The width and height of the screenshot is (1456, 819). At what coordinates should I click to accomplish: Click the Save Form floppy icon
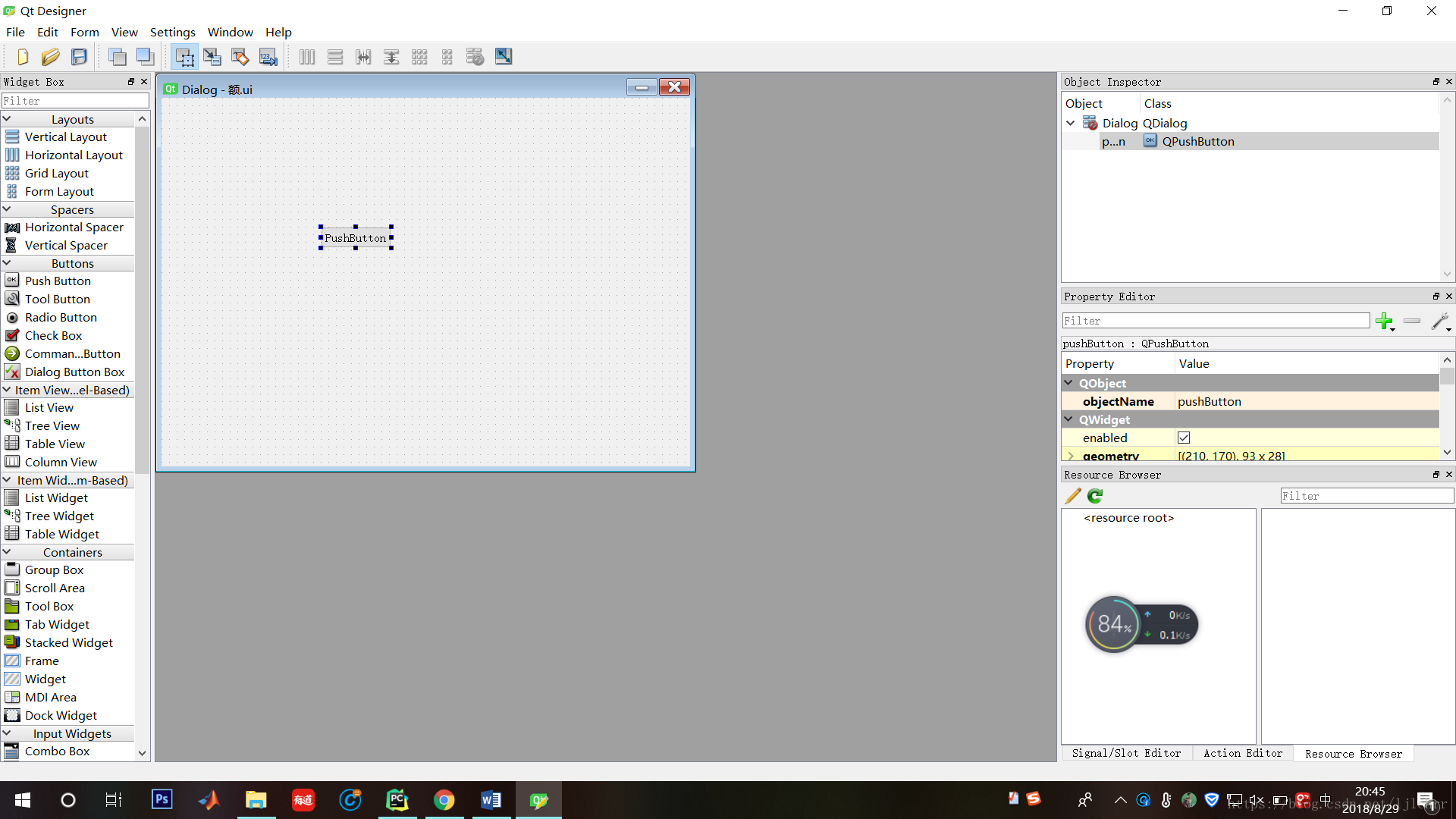tap(79, 57)
